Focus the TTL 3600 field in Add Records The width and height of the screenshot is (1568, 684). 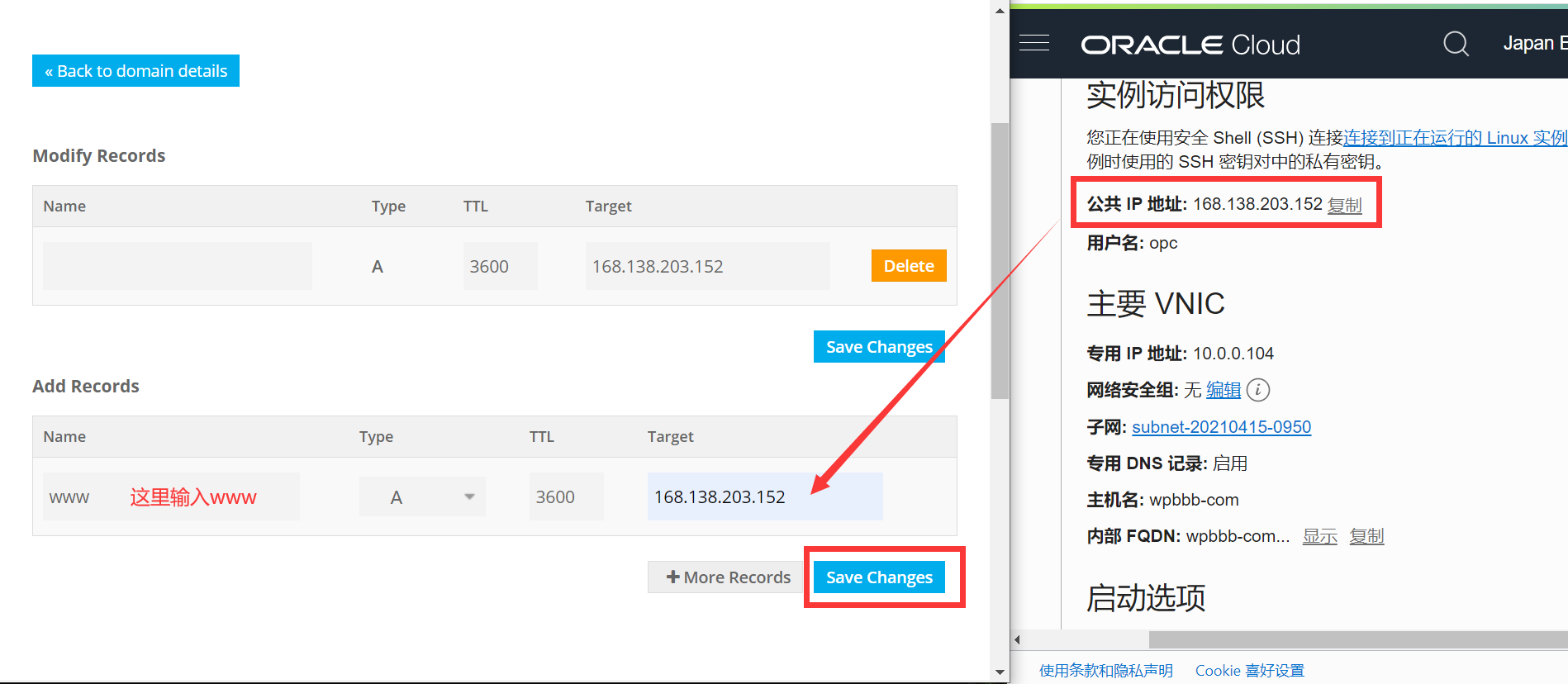566,496
